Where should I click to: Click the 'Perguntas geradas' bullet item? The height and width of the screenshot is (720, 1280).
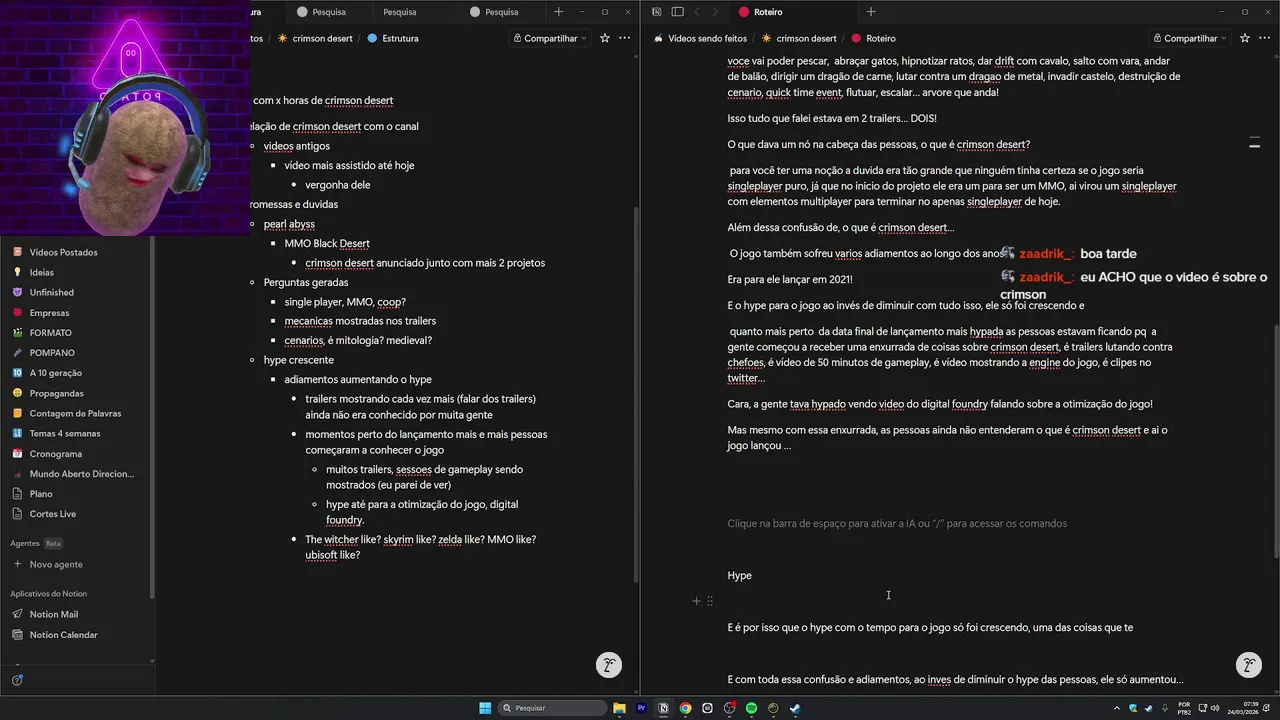click(x=305, y=282)
